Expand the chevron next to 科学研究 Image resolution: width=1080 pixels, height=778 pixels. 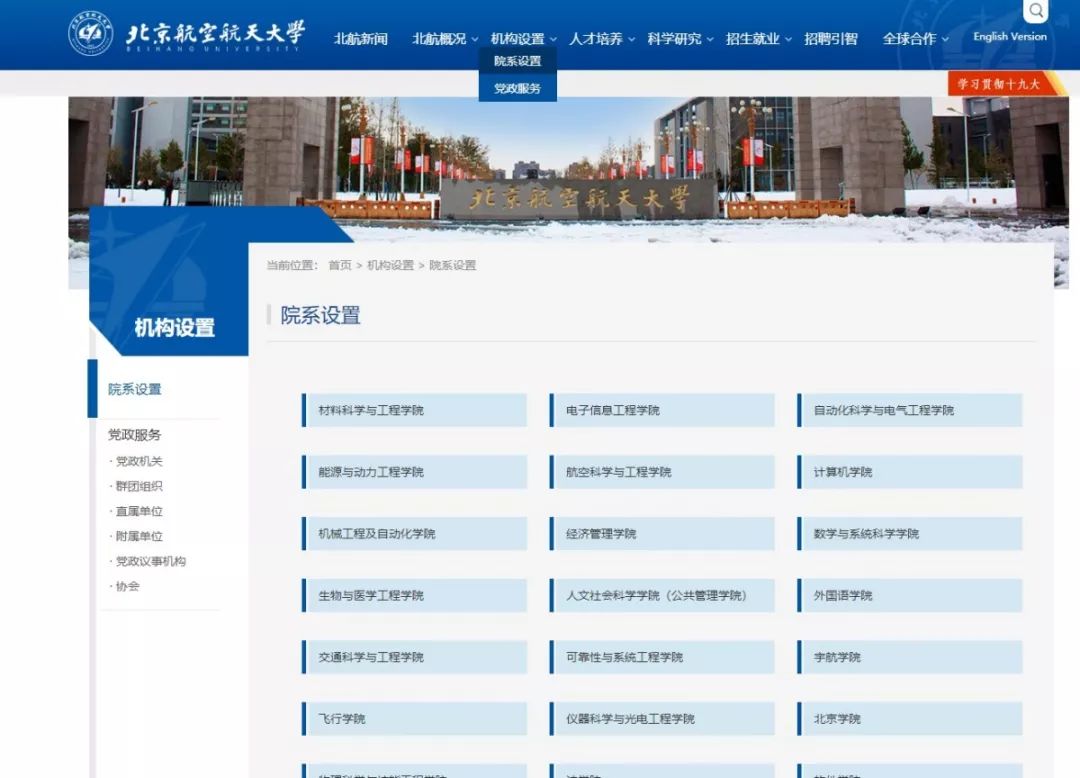[x=710, y=39]
